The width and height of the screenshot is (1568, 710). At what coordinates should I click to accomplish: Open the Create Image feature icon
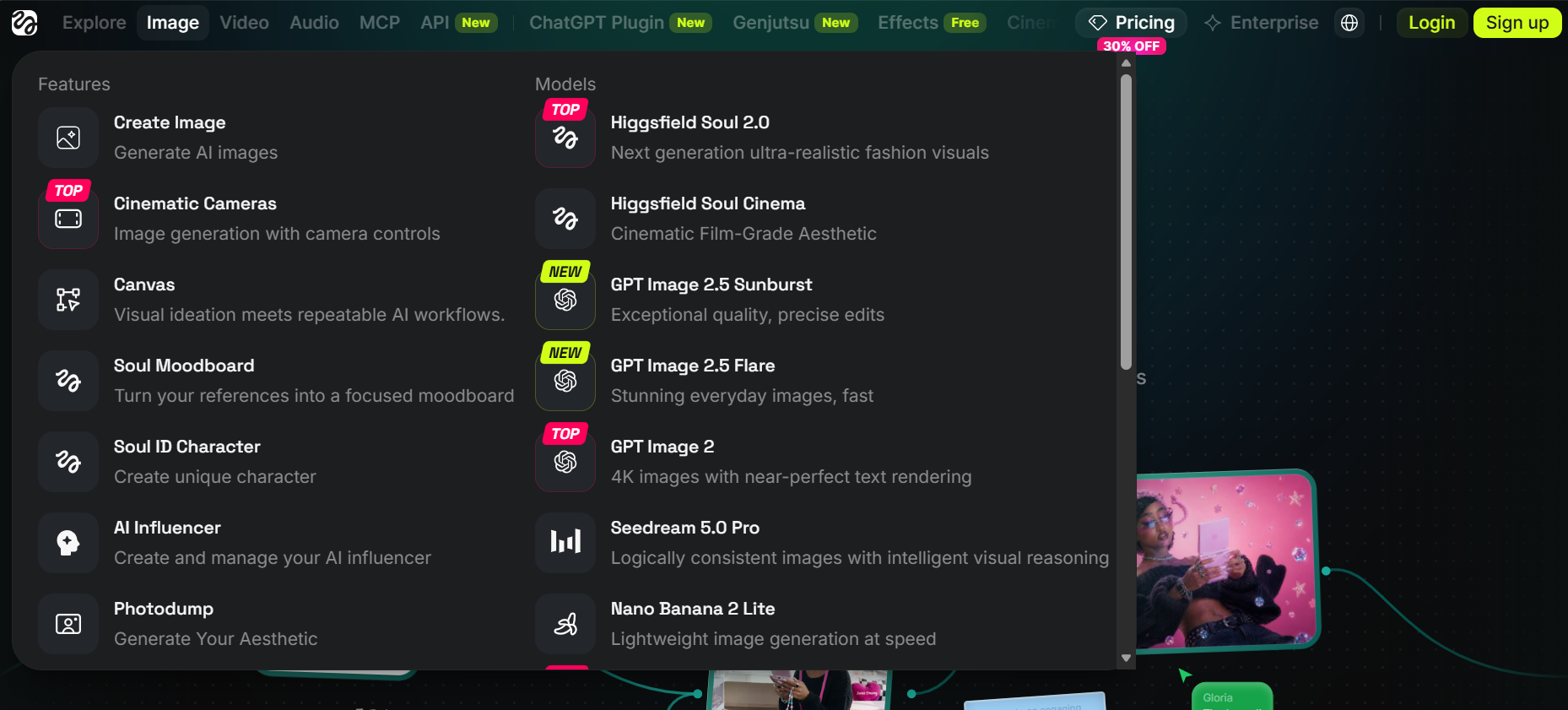point(68,138)
